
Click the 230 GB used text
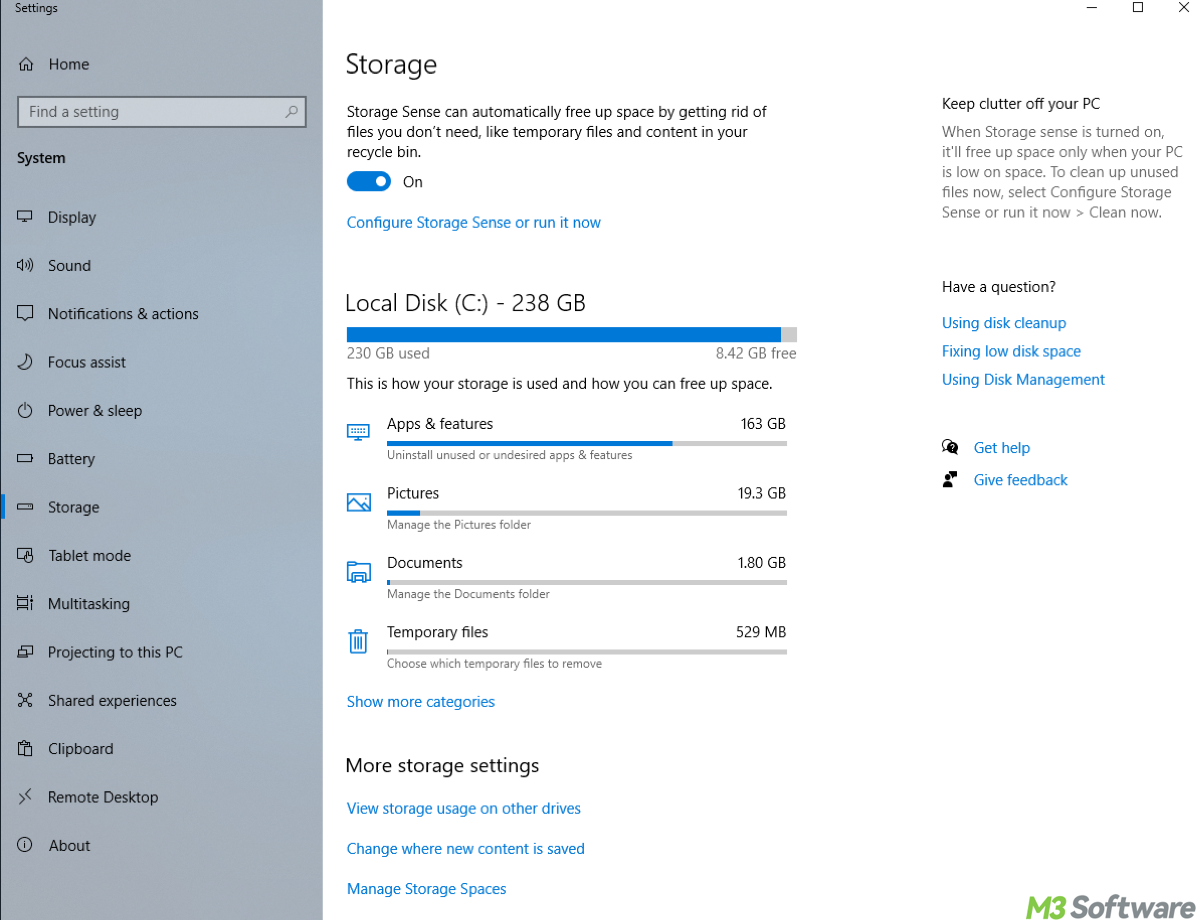(388, 353)
